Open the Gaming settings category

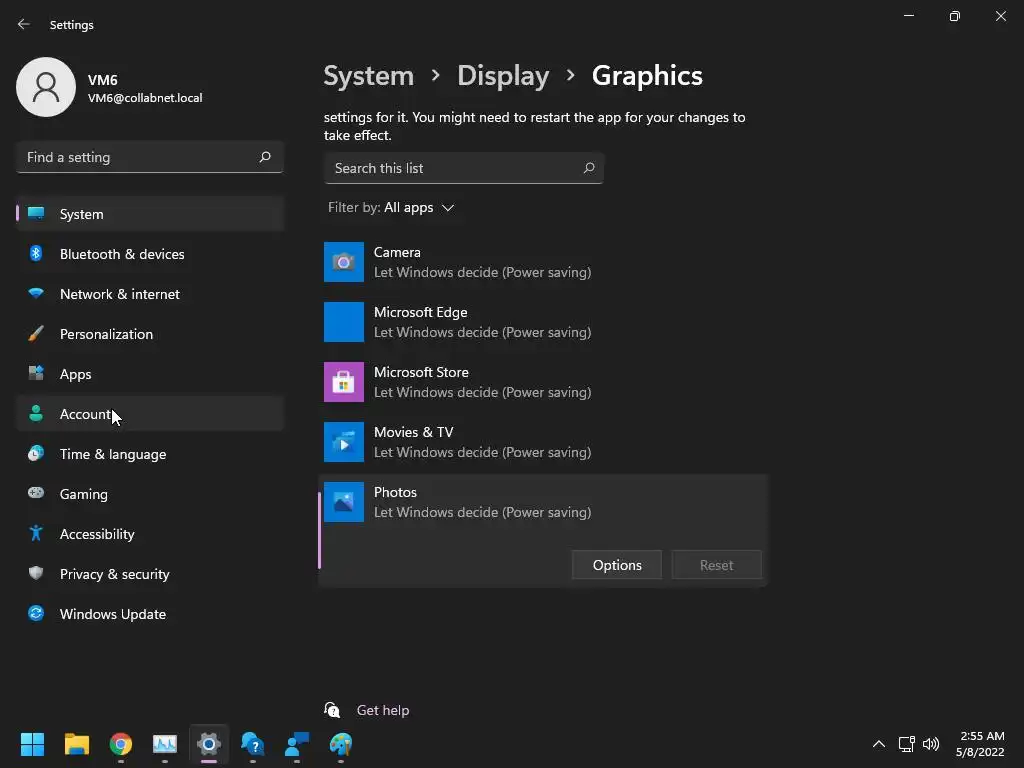150,494
